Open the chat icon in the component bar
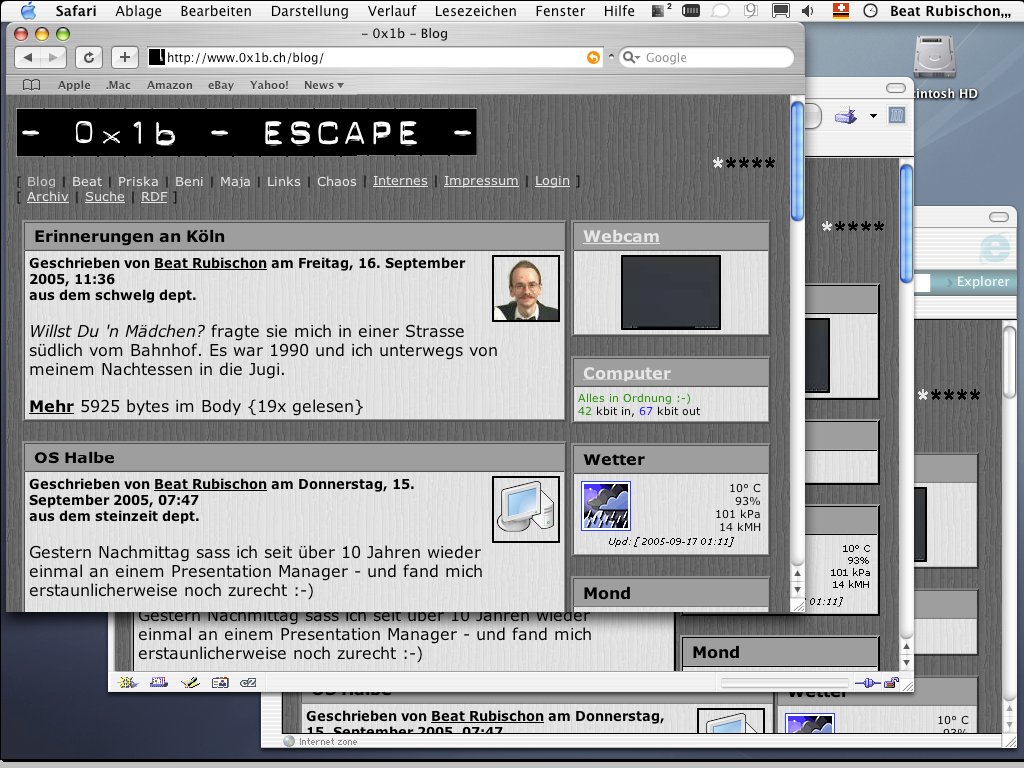Screen dimensions: 1024x768 click(248, 682)
